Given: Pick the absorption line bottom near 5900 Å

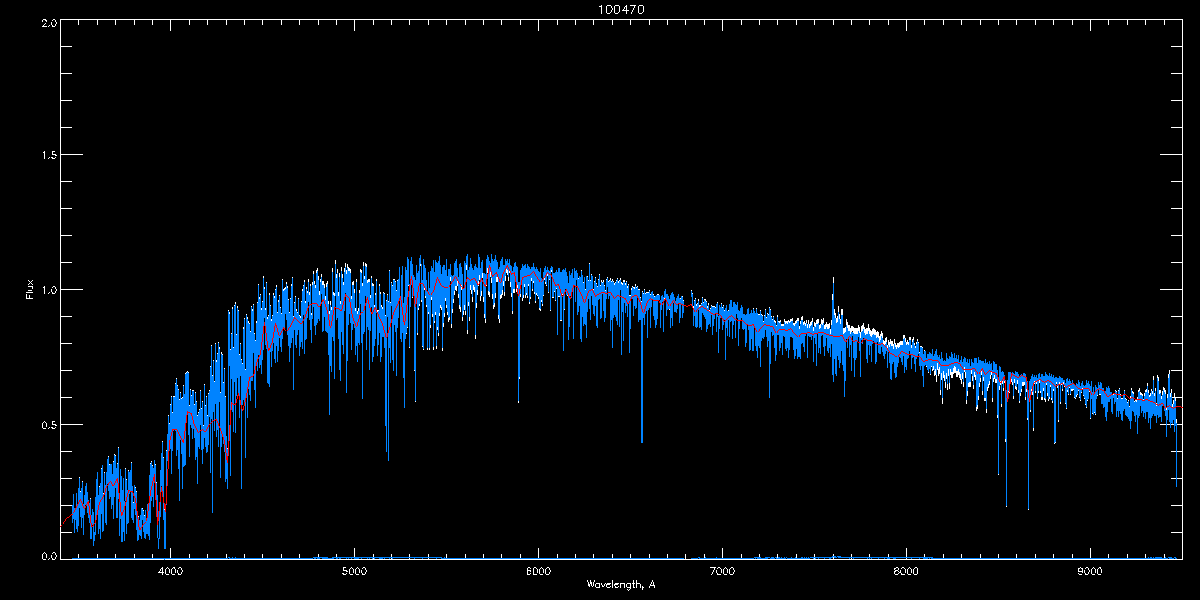Looking at the screenshot, I should (518, 401).
